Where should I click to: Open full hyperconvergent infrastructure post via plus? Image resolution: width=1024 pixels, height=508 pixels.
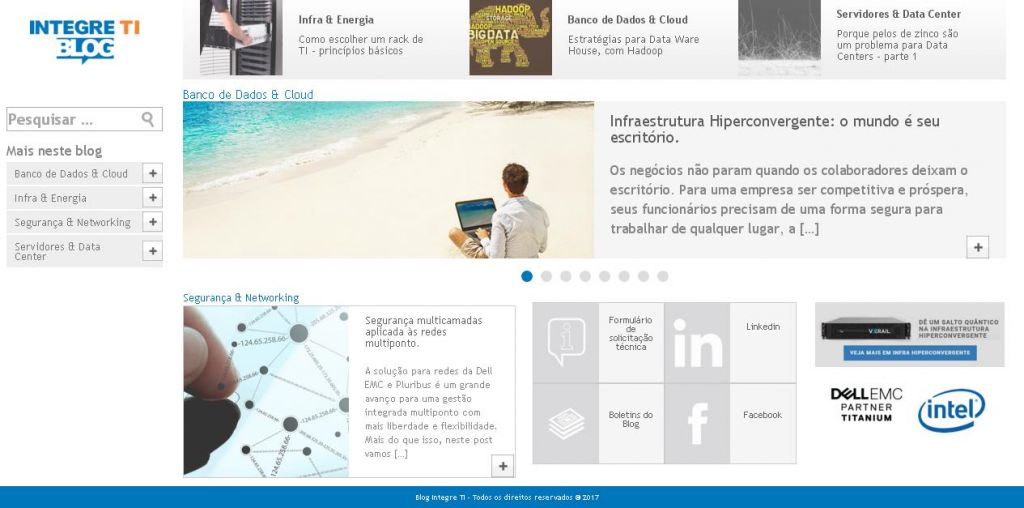978,247
